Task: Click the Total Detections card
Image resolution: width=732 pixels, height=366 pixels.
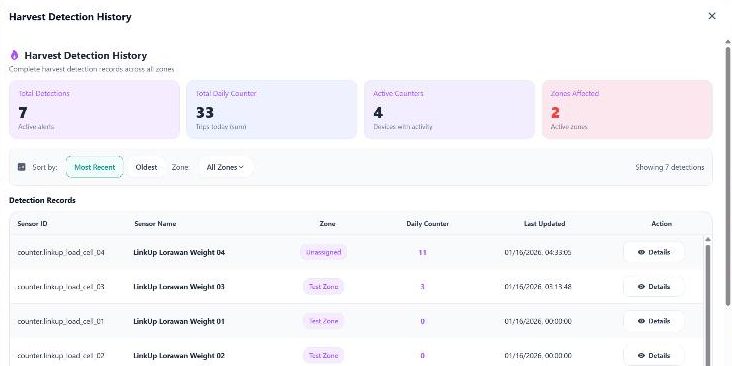Action: tap(94, 109)
